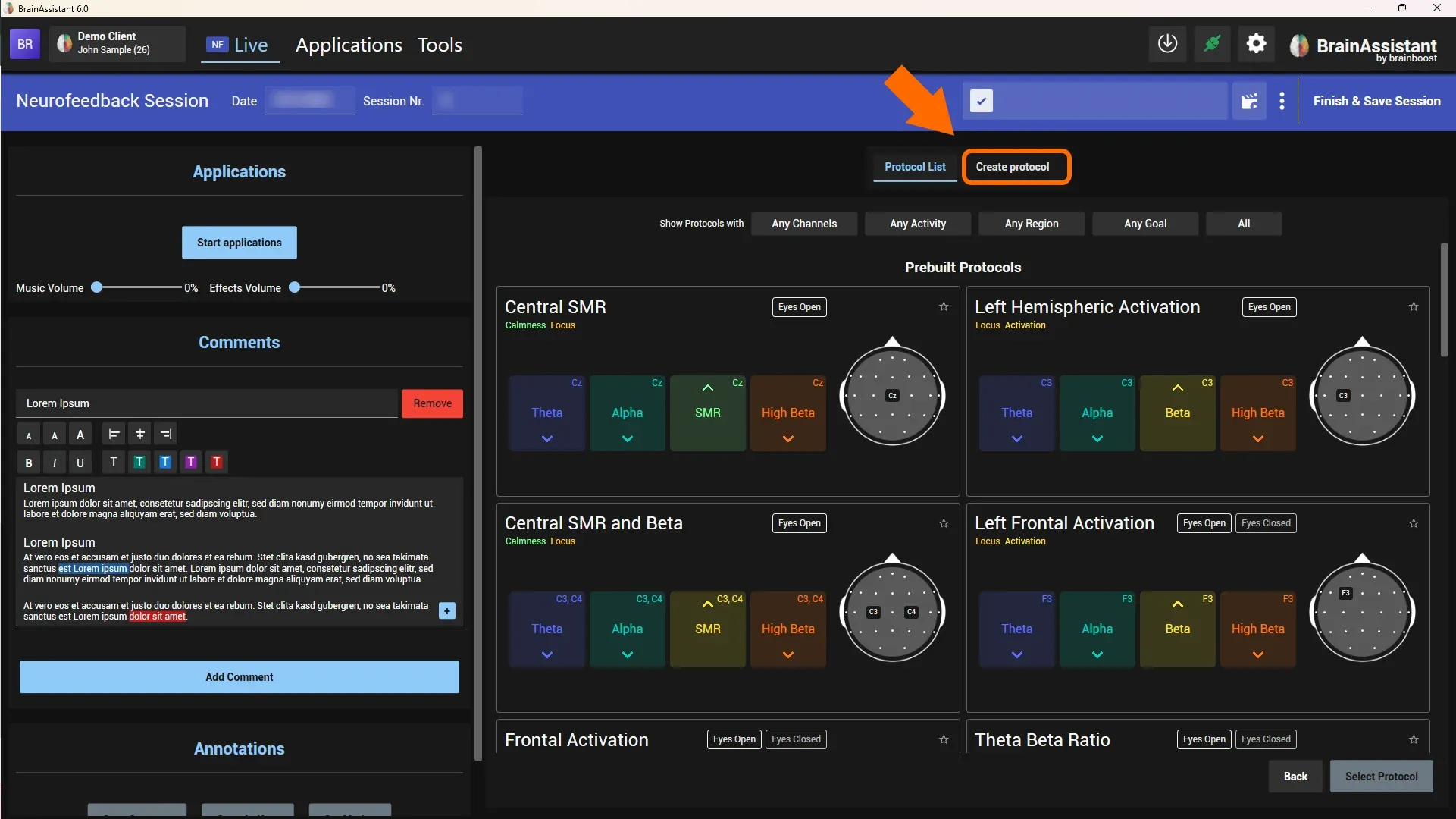The height and width of the screenshot is (819, 1456).
Task: Click the Effects Volume slider handle
Action: pyautogui.click(x=295, y=287)
